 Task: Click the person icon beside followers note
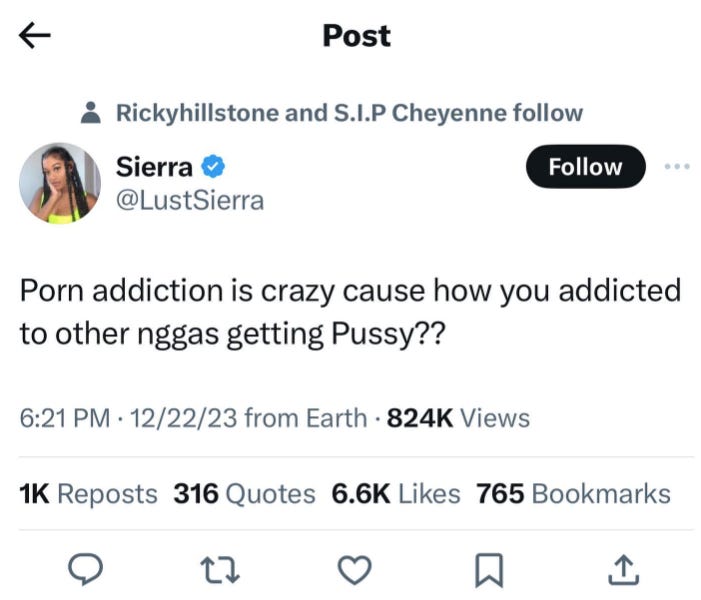[91, 112]
